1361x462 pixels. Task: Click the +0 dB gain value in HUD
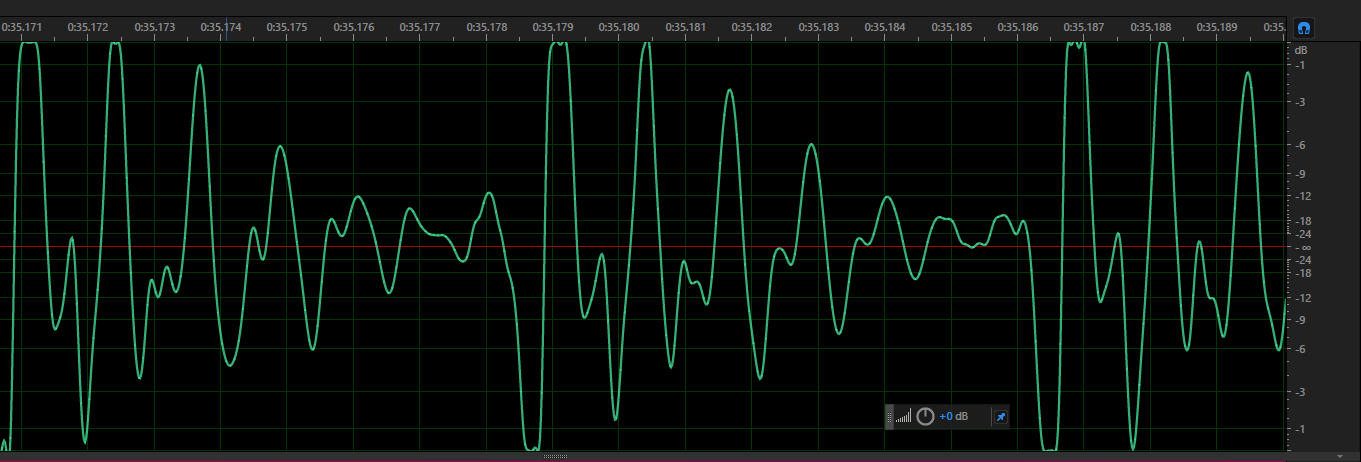pos(953,417)
